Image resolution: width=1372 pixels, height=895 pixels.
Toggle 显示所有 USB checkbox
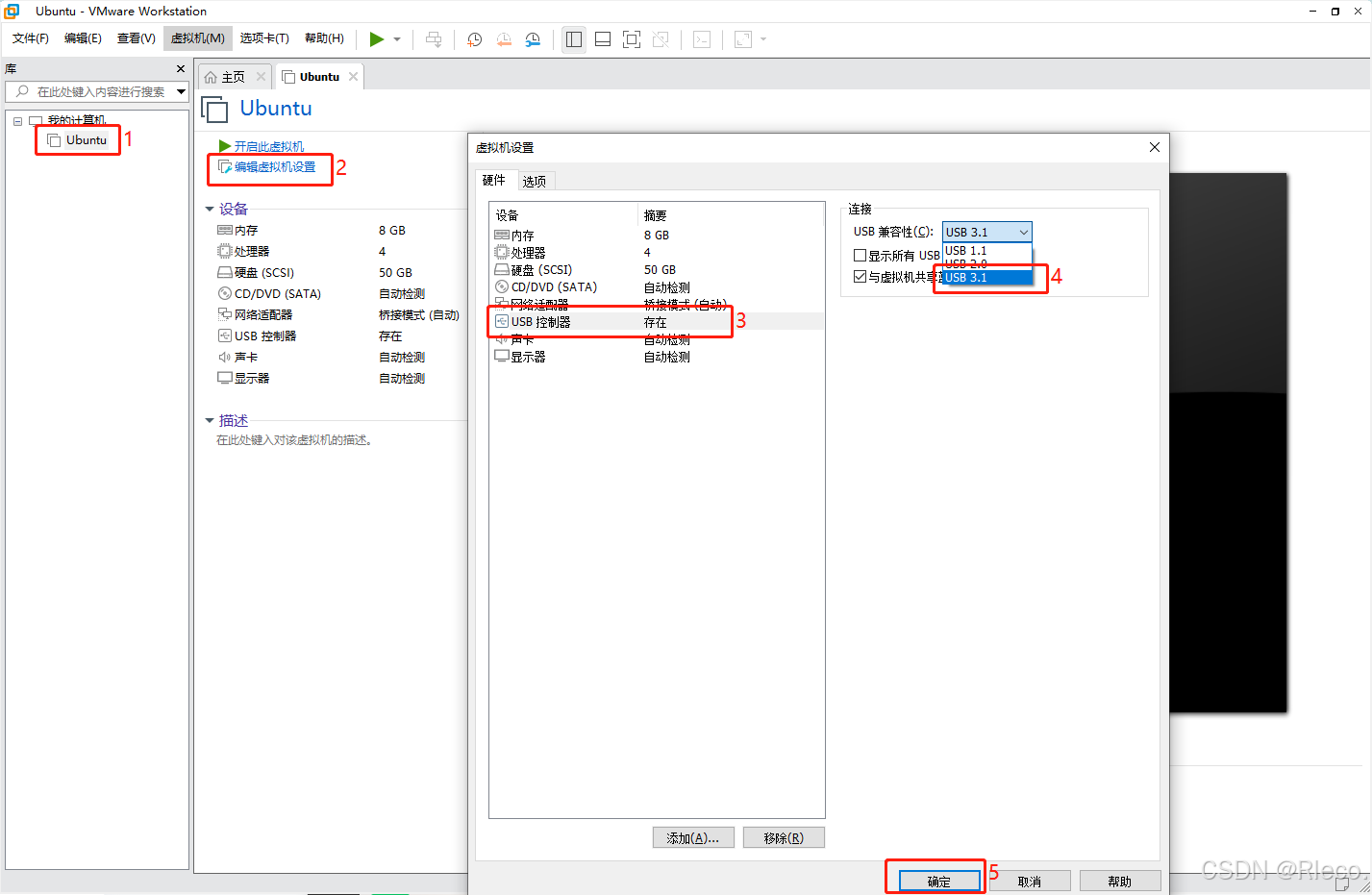pos(860,256)
